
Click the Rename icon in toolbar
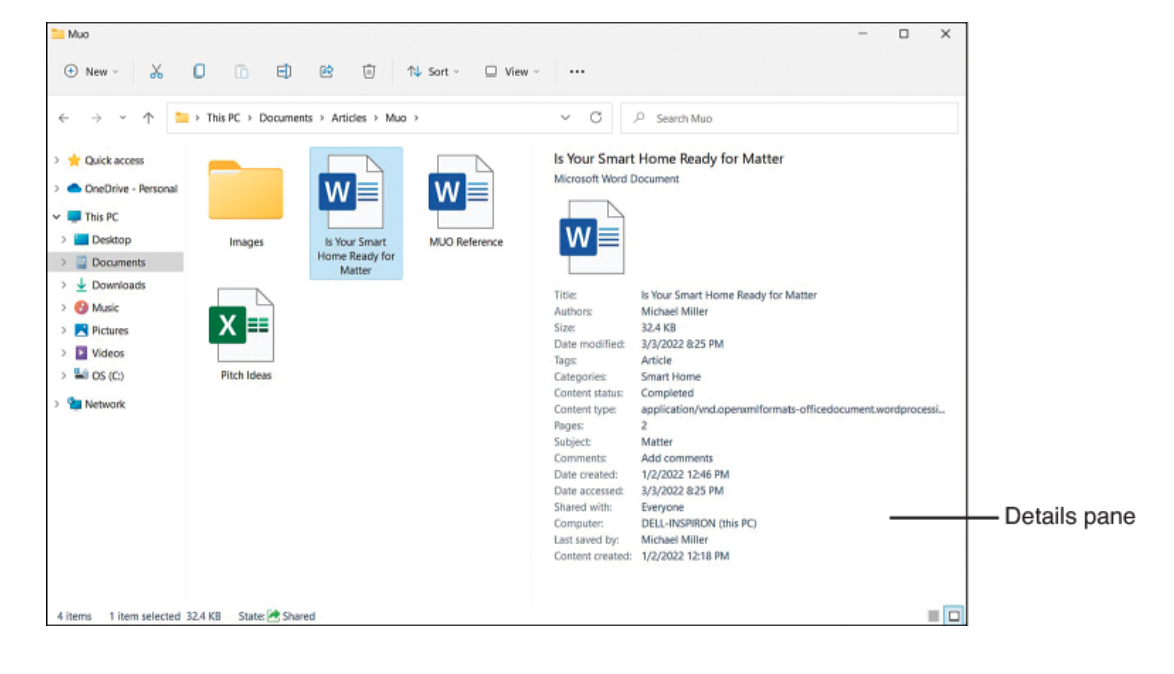click(x=283, y=72)
